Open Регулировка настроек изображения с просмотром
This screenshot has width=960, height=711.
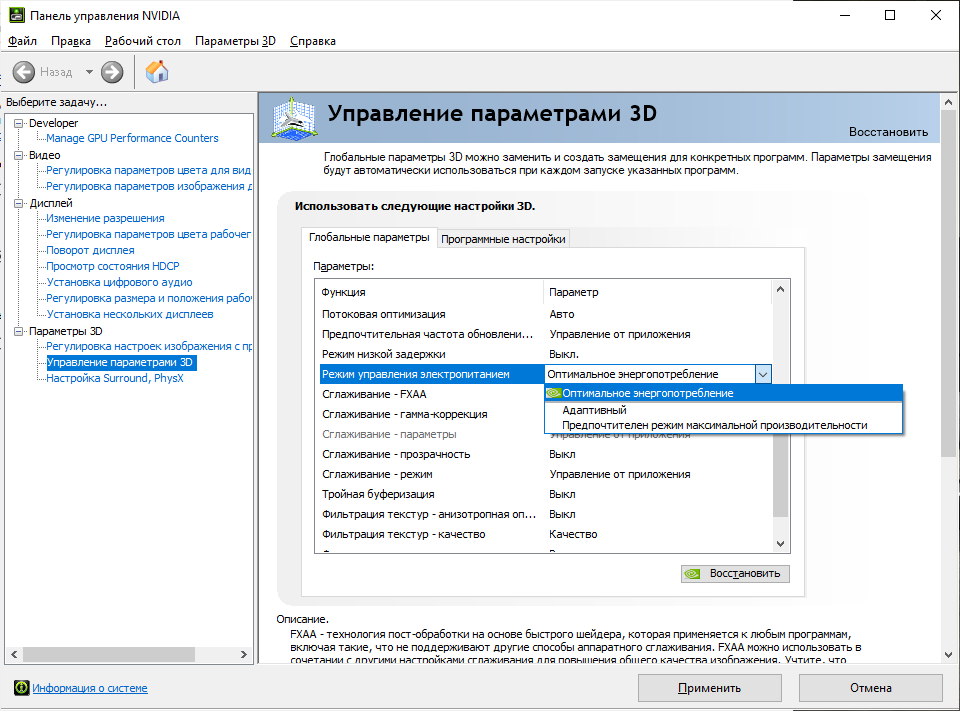point(149,346)
